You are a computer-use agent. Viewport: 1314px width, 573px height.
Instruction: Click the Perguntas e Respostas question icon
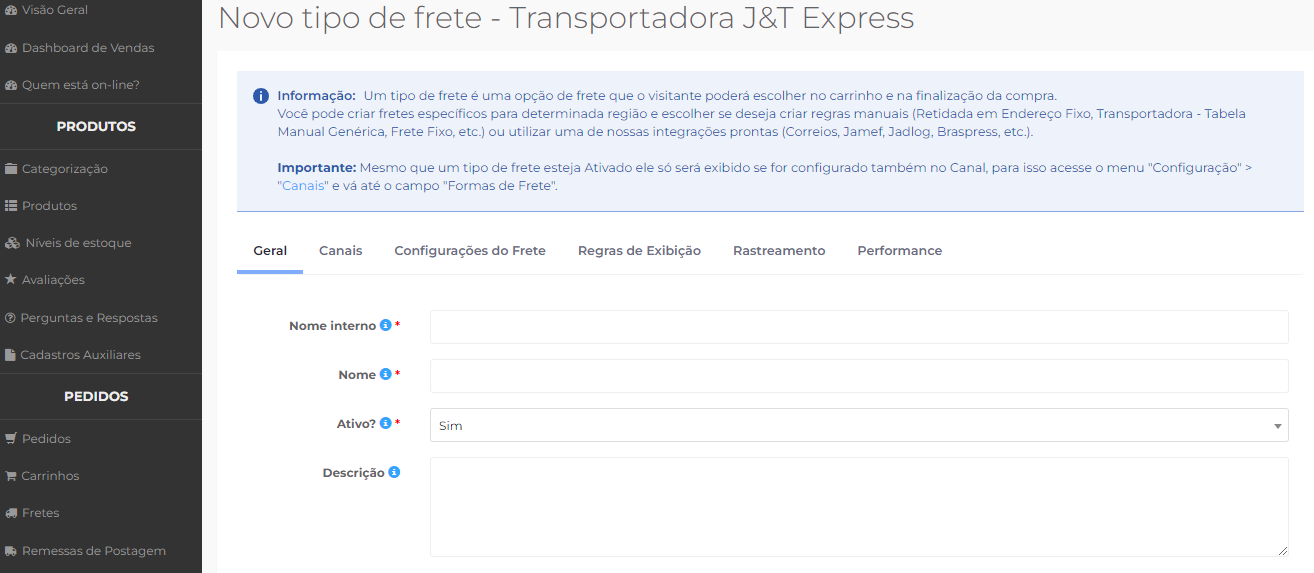(x=11, y=318)
